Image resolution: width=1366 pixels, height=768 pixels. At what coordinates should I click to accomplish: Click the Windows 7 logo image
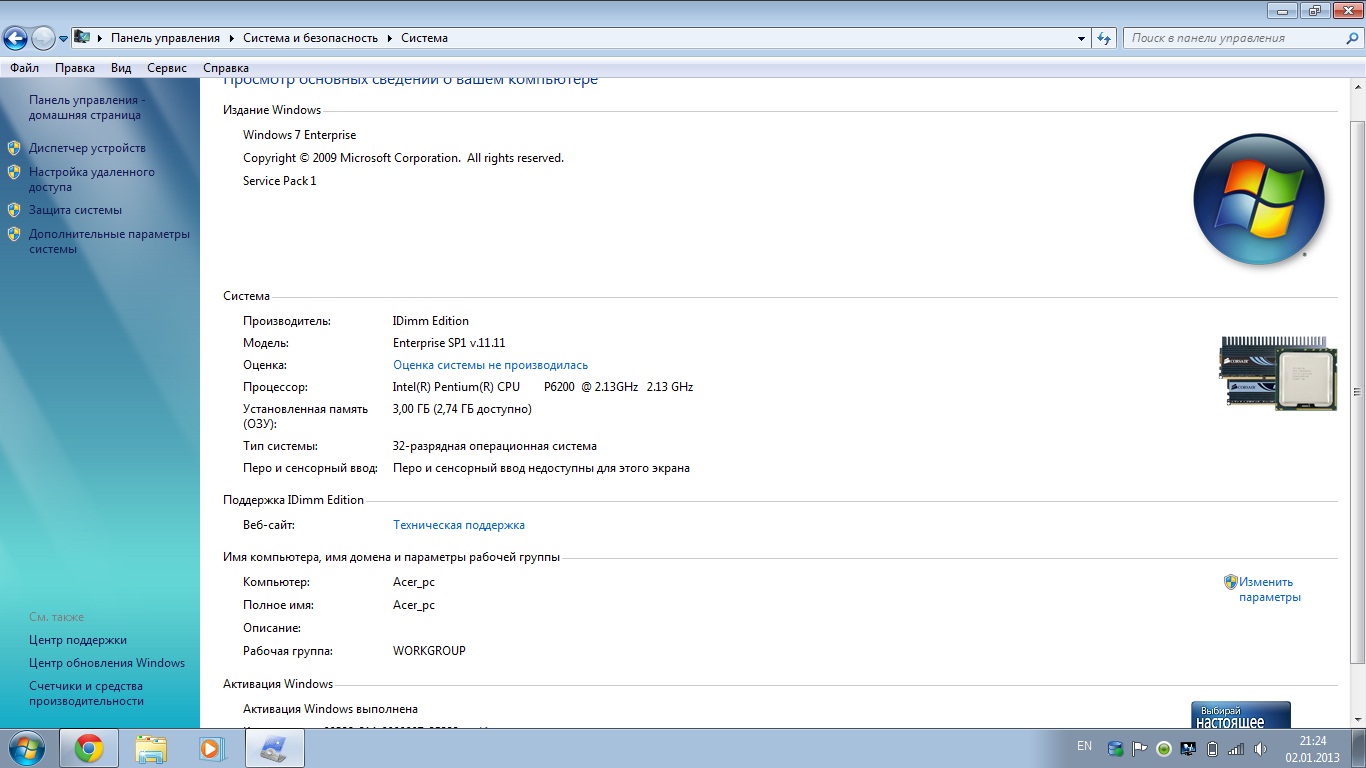coord(1259,199)
